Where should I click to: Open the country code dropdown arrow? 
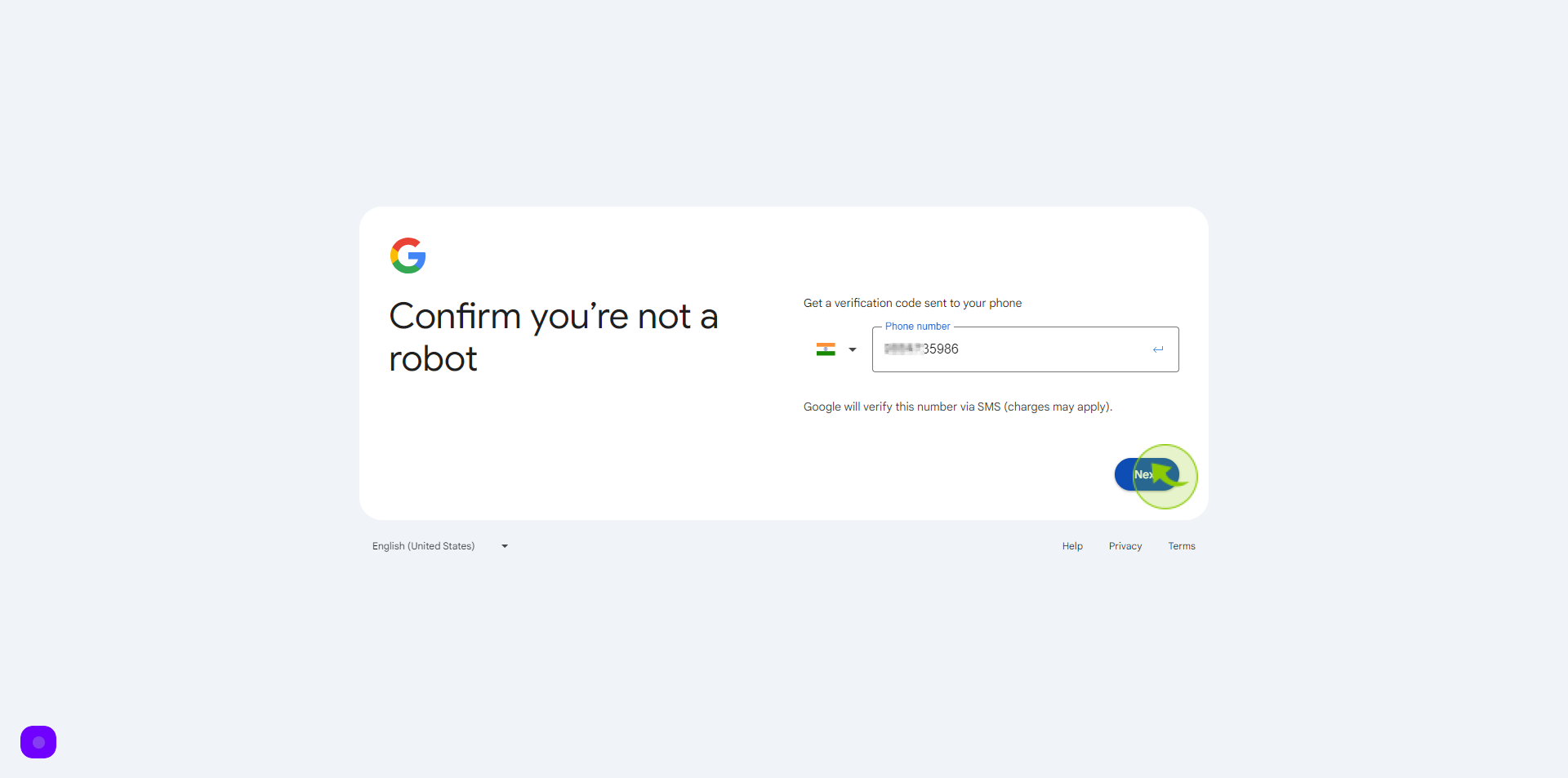point(853,349)
